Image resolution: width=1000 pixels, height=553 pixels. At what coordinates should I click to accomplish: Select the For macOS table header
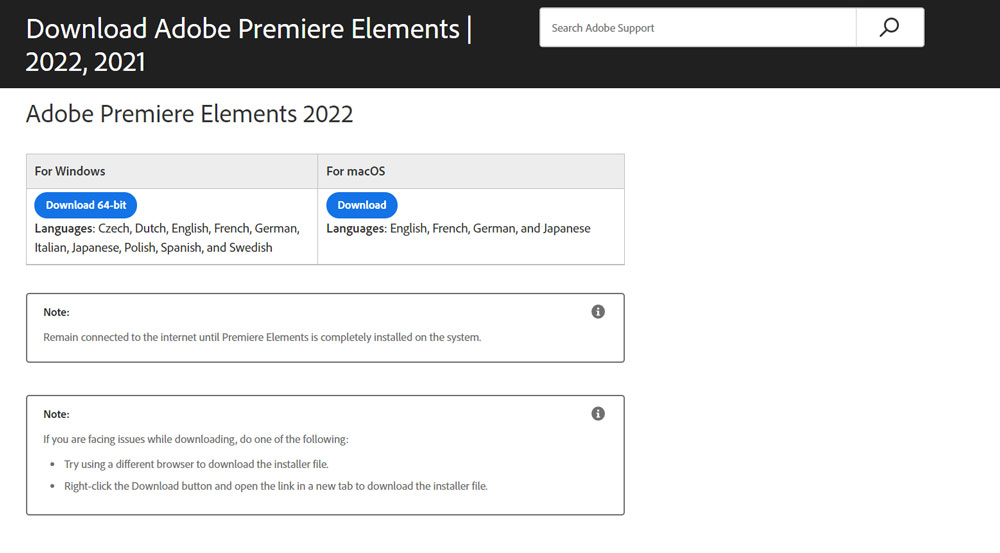pos(471,171)
